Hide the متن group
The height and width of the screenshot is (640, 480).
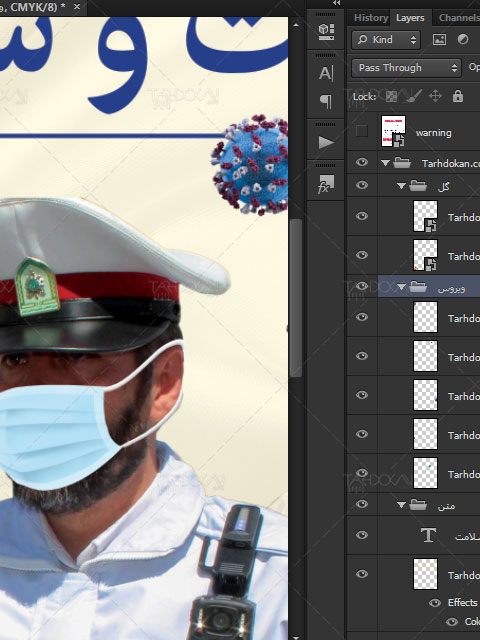click(362, 504)
